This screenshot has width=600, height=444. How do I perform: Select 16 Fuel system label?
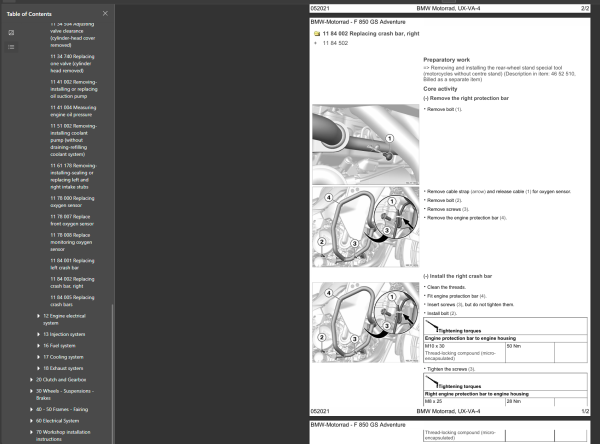59,346
